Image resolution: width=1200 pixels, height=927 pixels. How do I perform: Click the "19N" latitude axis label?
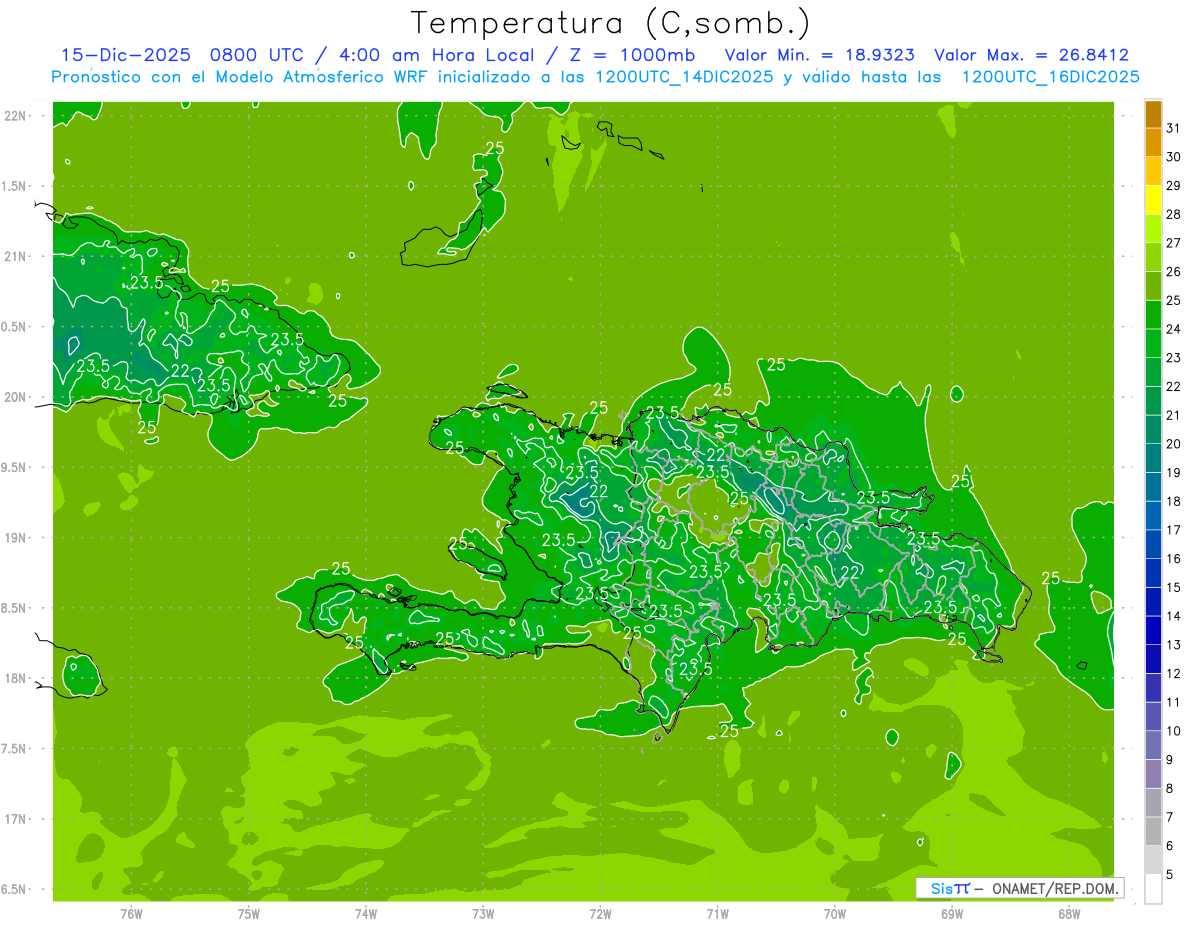17,538
